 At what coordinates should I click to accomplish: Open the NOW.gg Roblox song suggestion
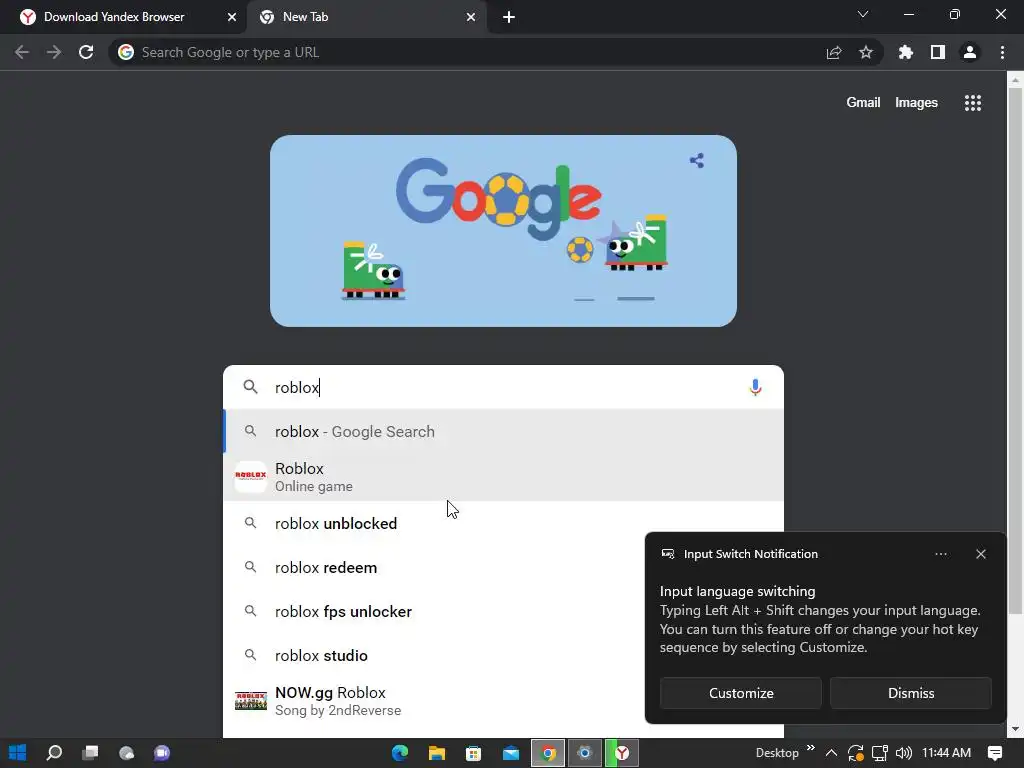point(433,701)
